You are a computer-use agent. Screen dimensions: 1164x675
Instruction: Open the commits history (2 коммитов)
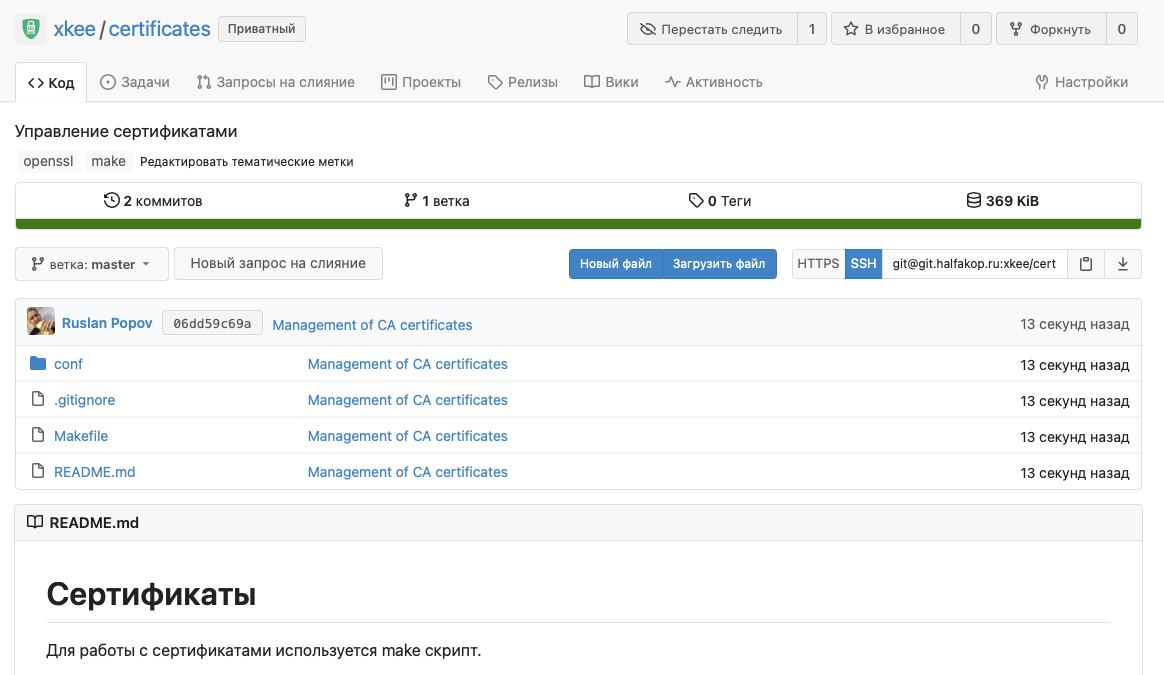[x=153, y=201]
